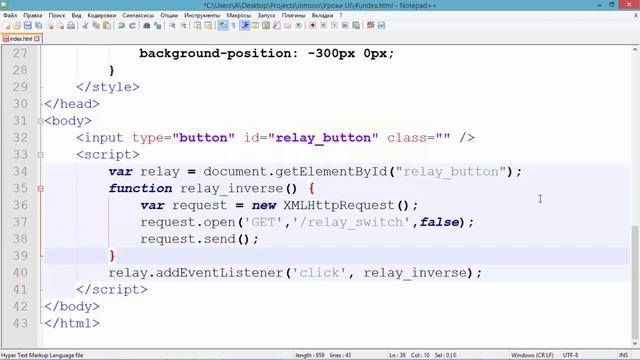Open the Инструменты menu
The height and width of the screenshot is (360, 640).
coord(202,15)
